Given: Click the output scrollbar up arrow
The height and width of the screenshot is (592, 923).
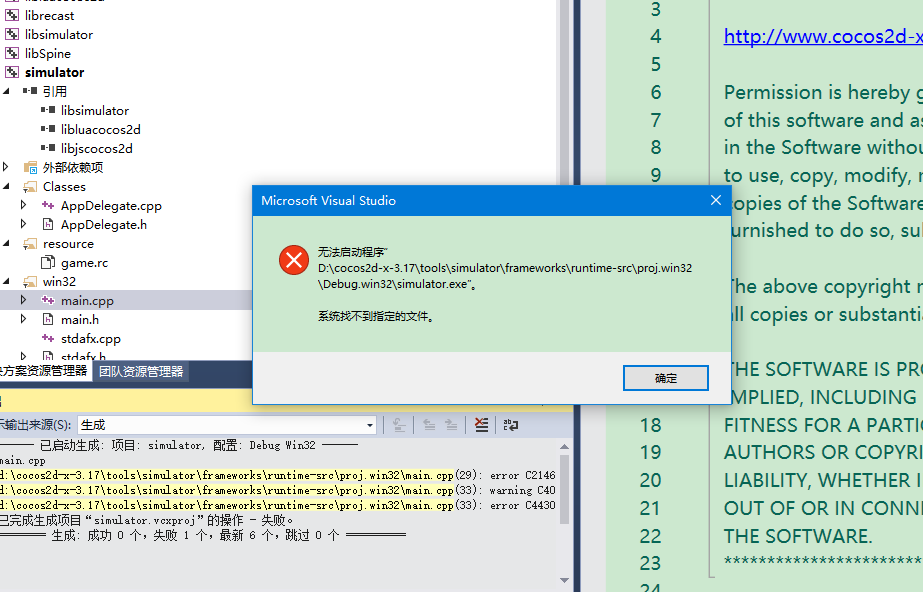Looking at the screenshot, I should [x=565, y=447].
